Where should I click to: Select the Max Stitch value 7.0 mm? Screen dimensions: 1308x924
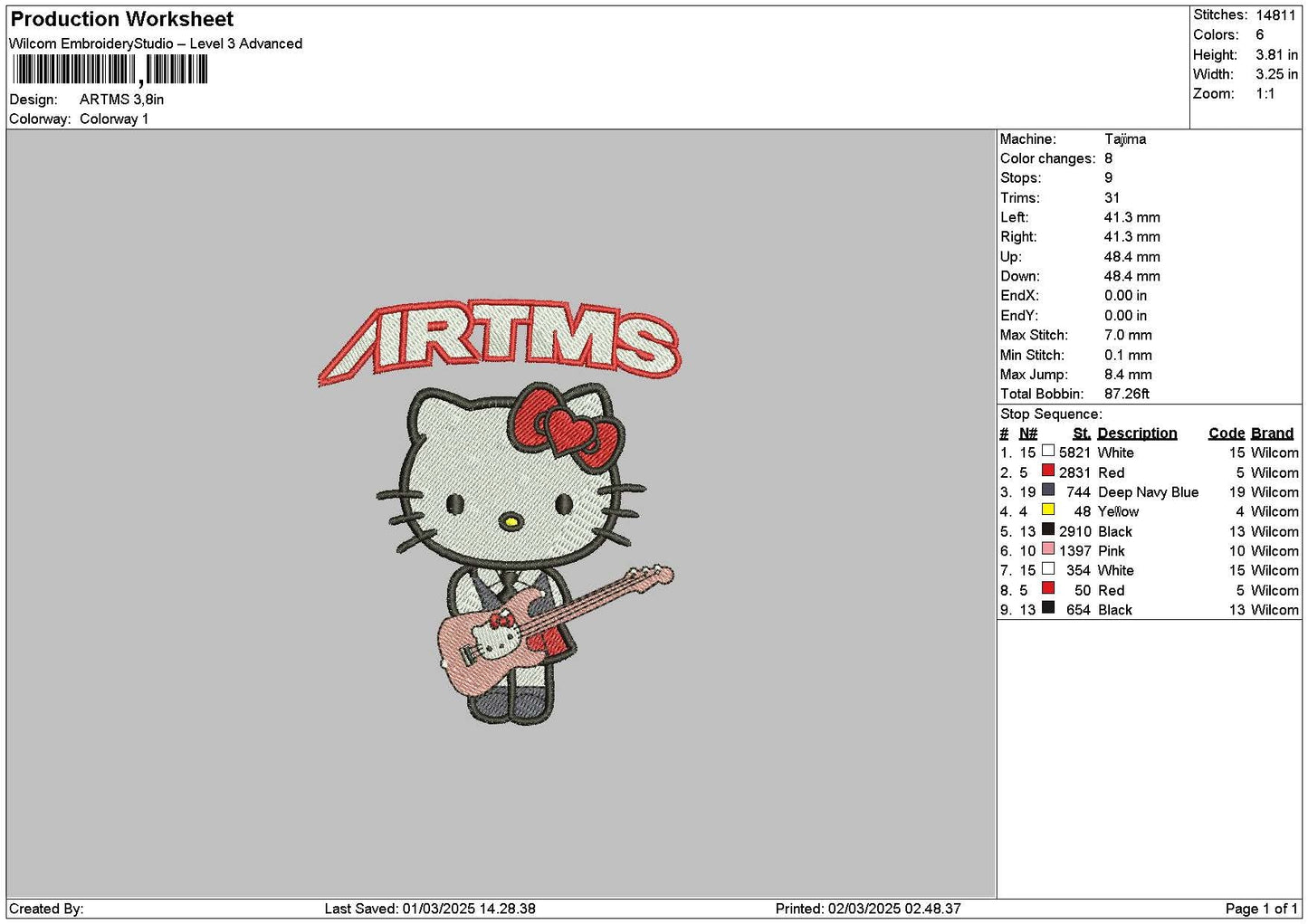[x=1128, y=335]
